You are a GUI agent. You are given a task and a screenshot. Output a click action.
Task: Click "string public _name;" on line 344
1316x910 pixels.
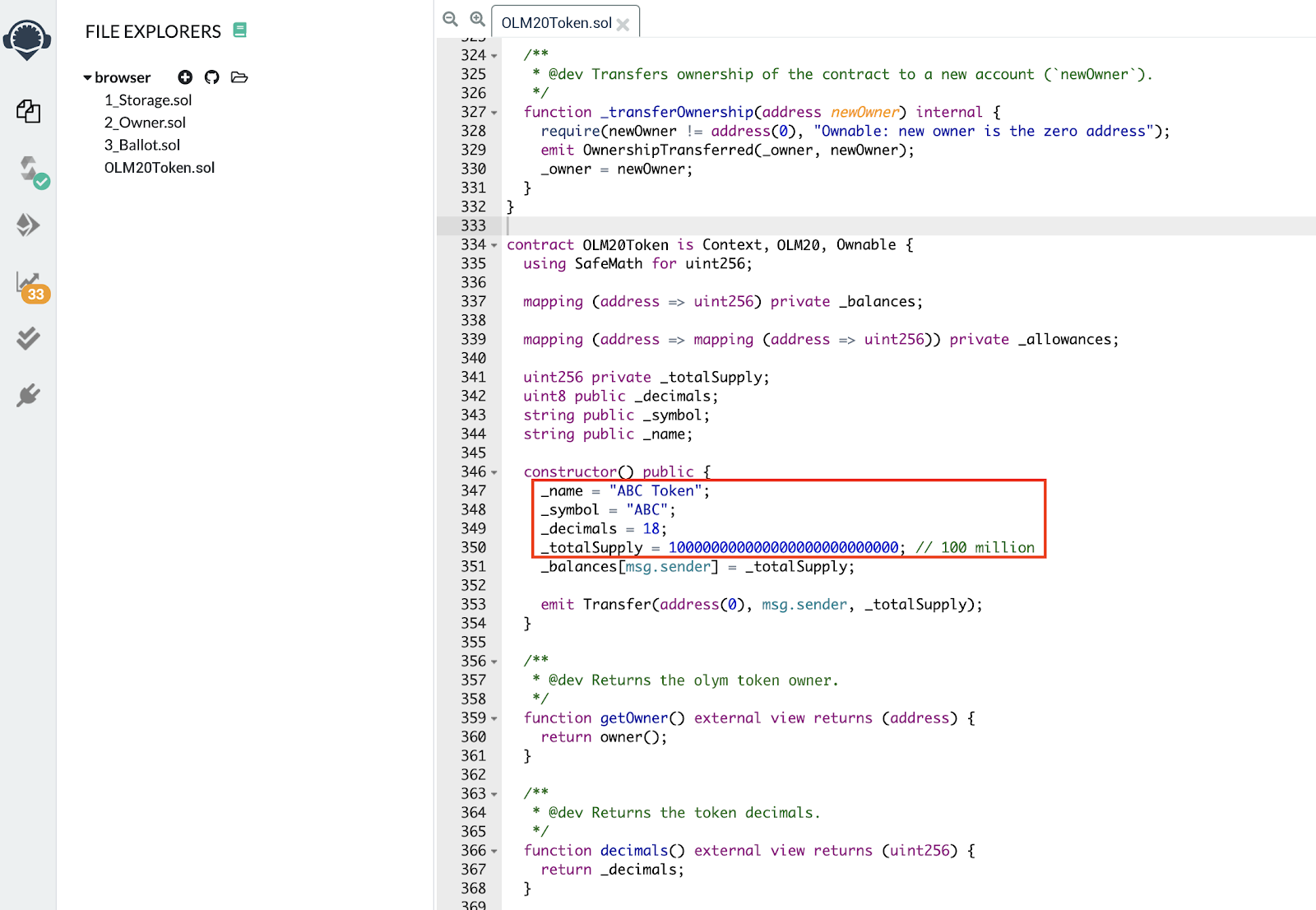(608, 434)
